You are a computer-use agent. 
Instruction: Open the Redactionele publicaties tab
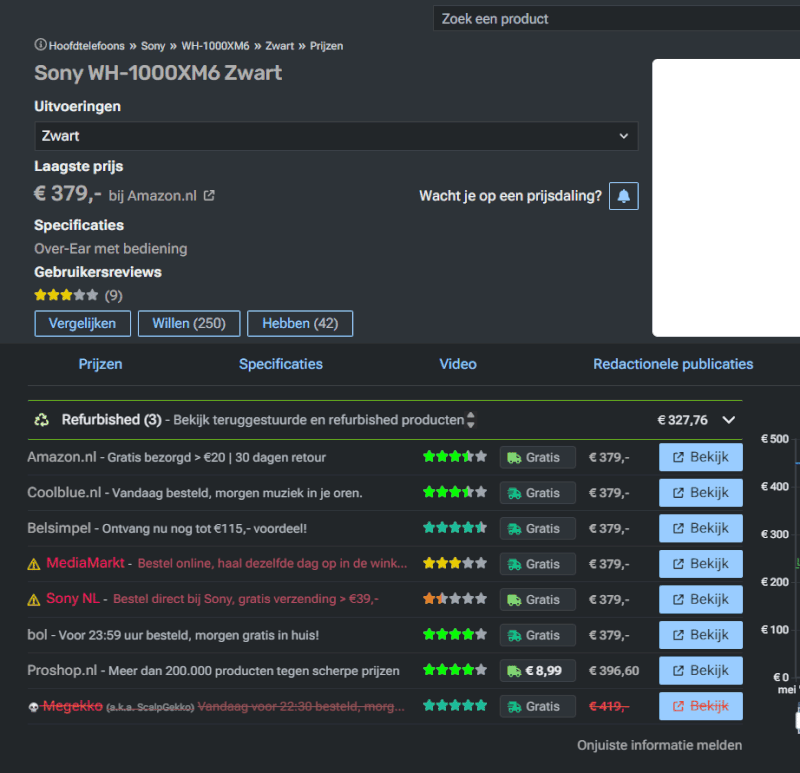673,364
